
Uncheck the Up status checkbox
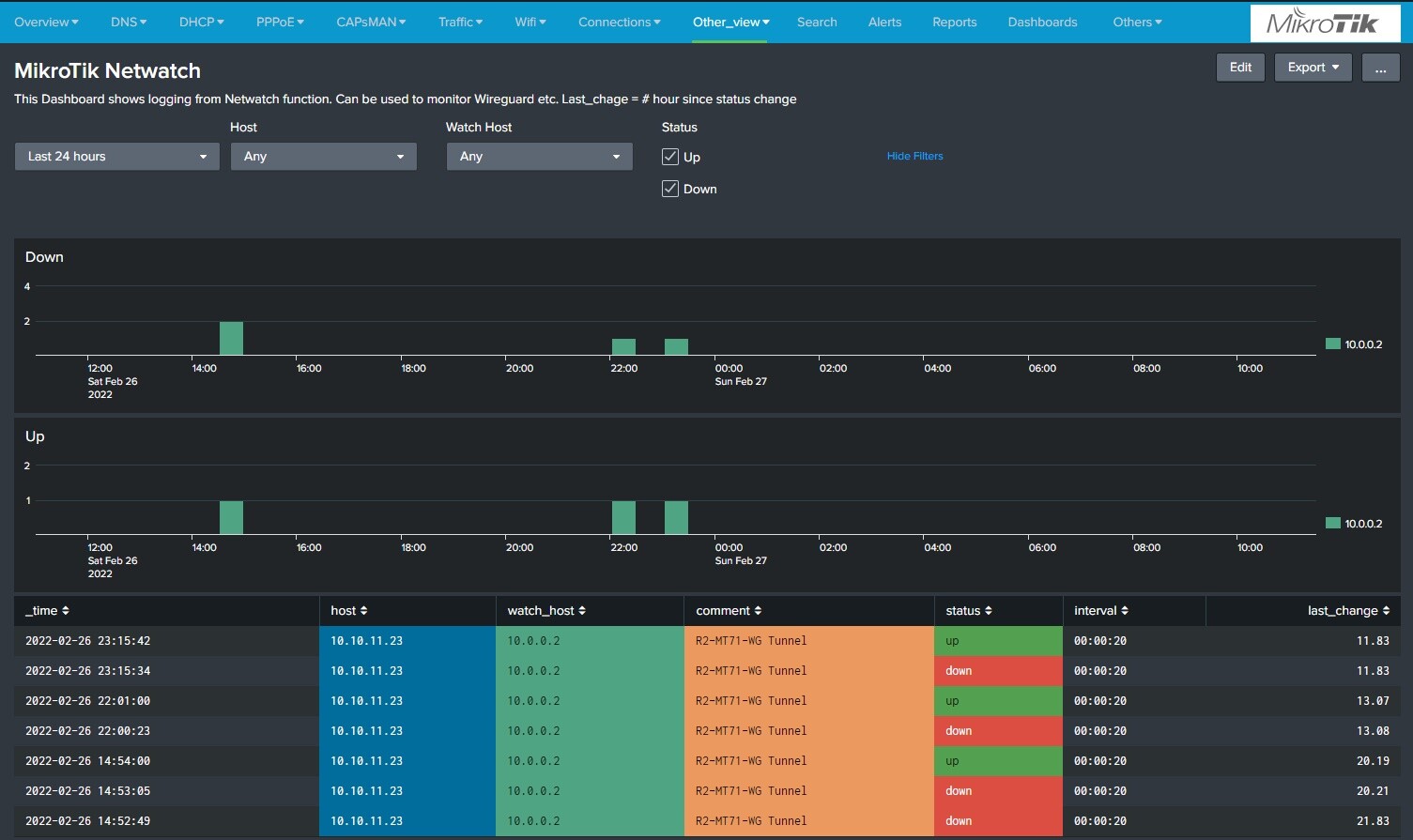point(670,157)
